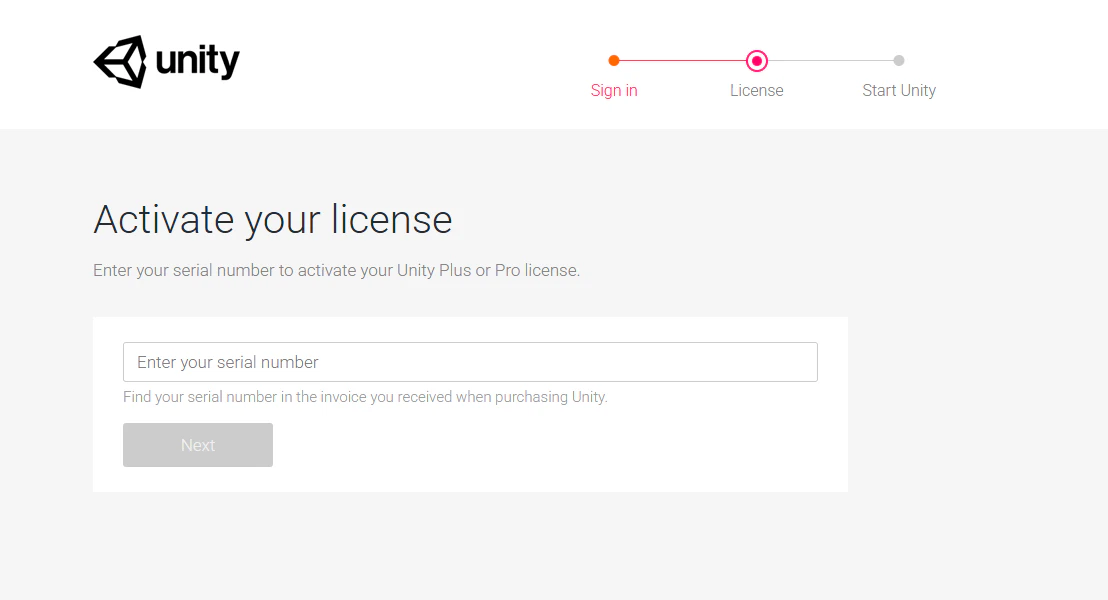Viewport: 1108px width, 600px height.
Task: Click the grey progress line before Start Unity
Action: 830,61
